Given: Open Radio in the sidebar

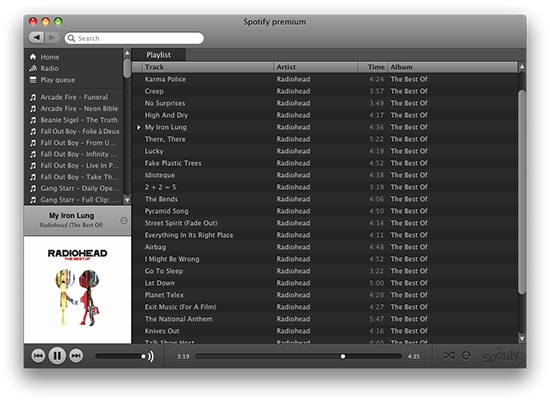Looking at the screenshot, I should click(x=49, y=68).
